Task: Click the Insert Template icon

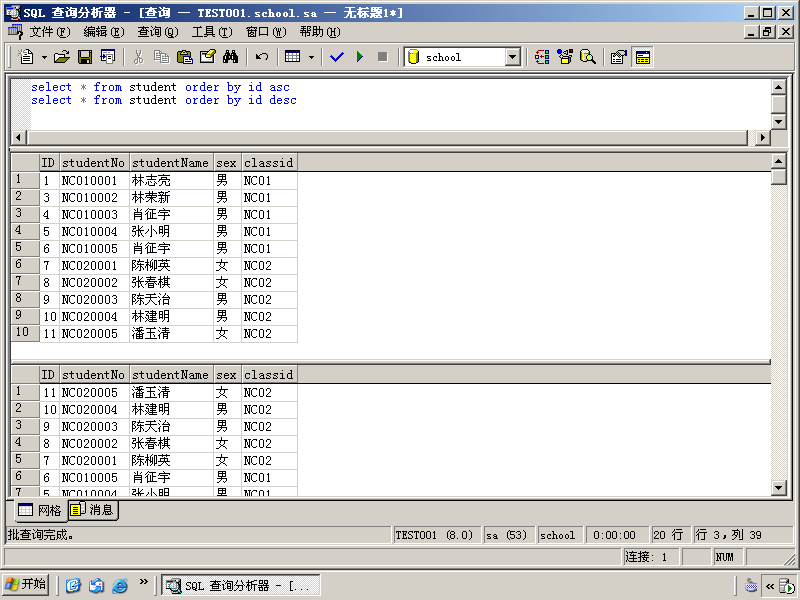Action: [x=108, y=57]
